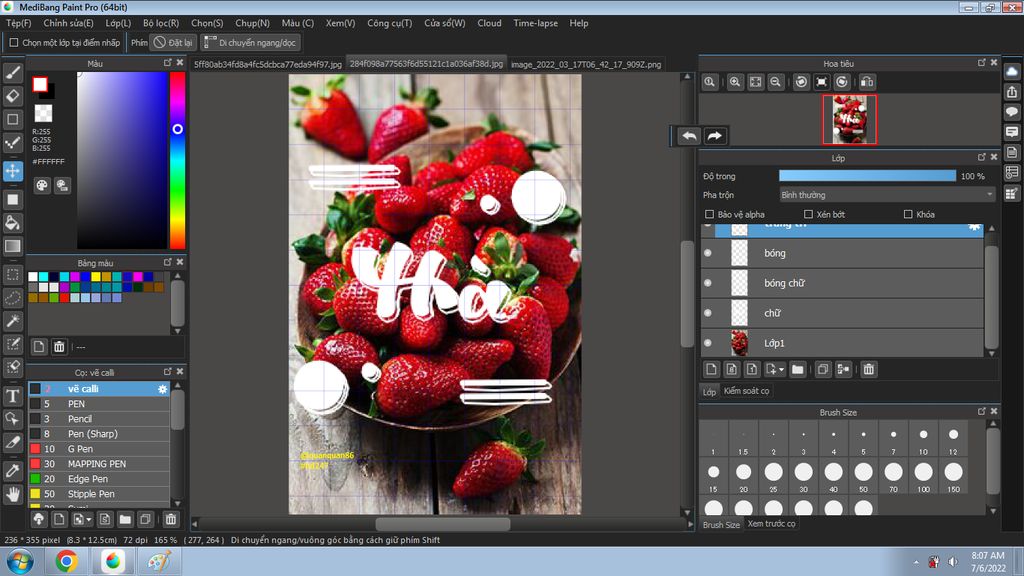
Task: Choose the rectangular Select tool
Action: [13, 274]
